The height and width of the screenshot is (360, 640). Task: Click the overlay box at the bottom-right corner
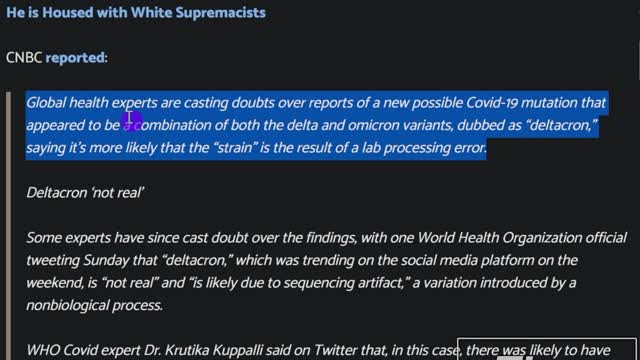coord(547,349)
